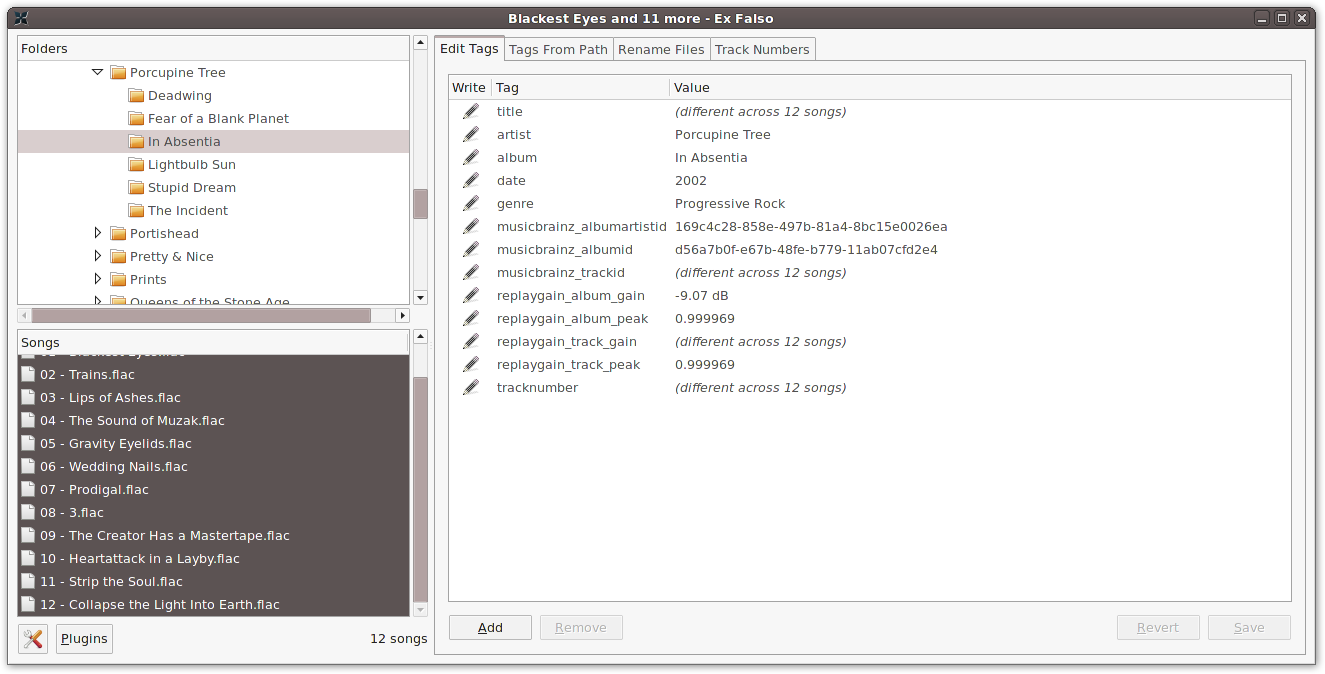Open the Tags From Path tab
The width and height of the screenshot is (1325, 674).
pos(558,49)
